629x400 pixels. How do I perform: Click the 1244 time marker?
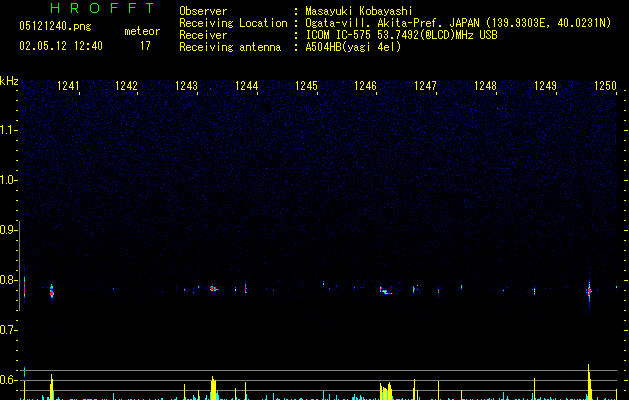tap(246, 86)
